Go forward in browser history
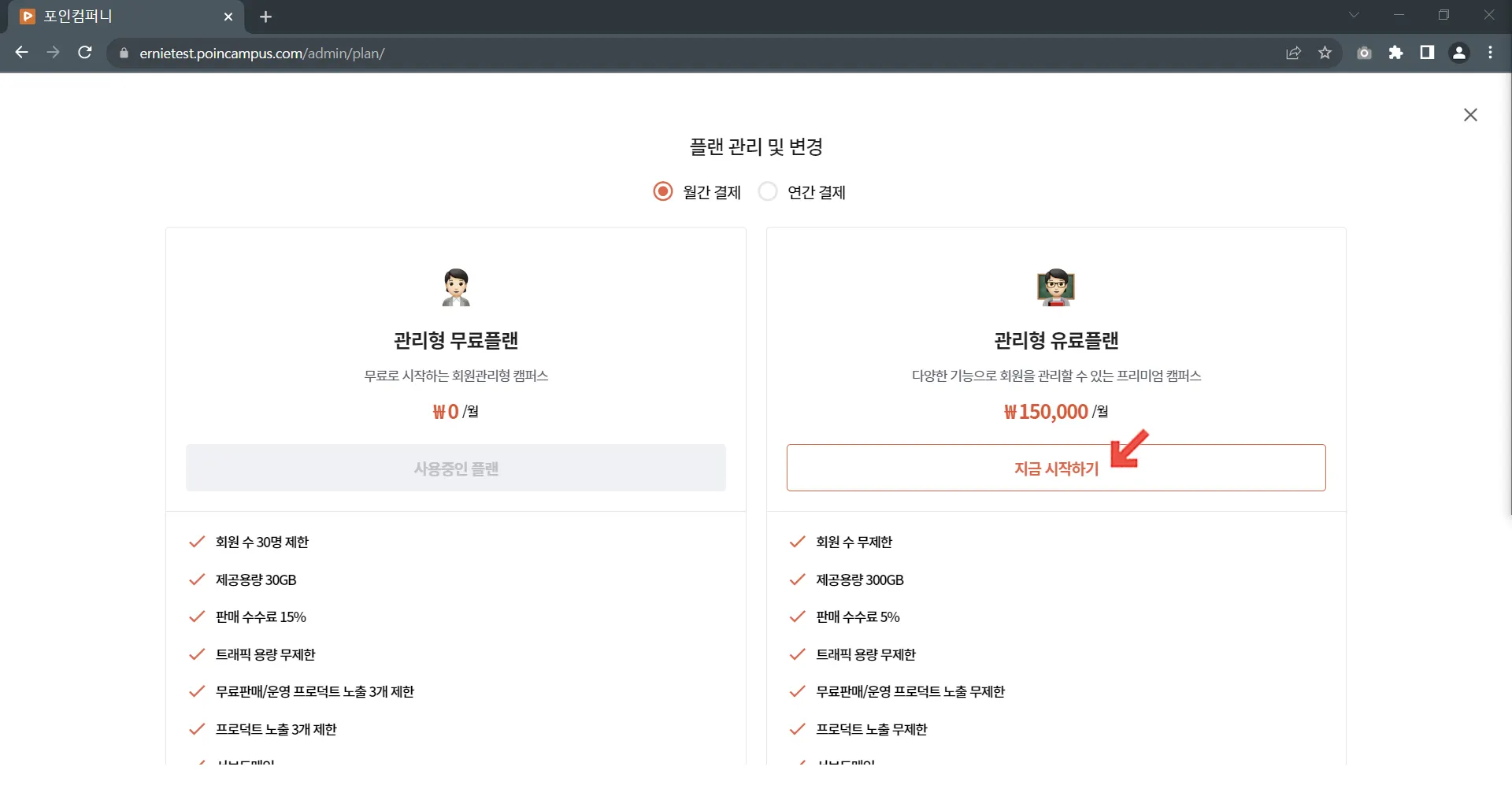This screenshot has width=1512, height=811. [53, 53]
